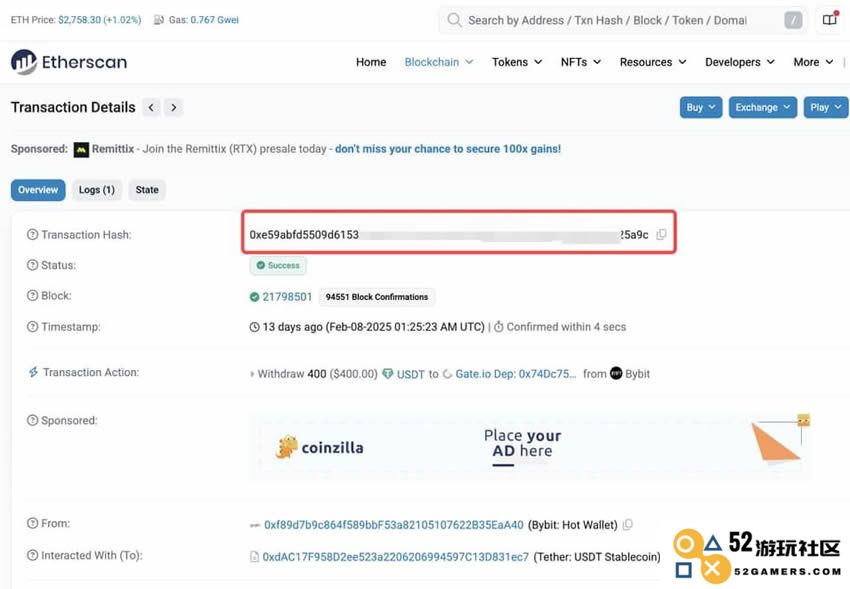Expand the Withdraw transaction action arrow

pyautogui.click(x=252, y=374)
